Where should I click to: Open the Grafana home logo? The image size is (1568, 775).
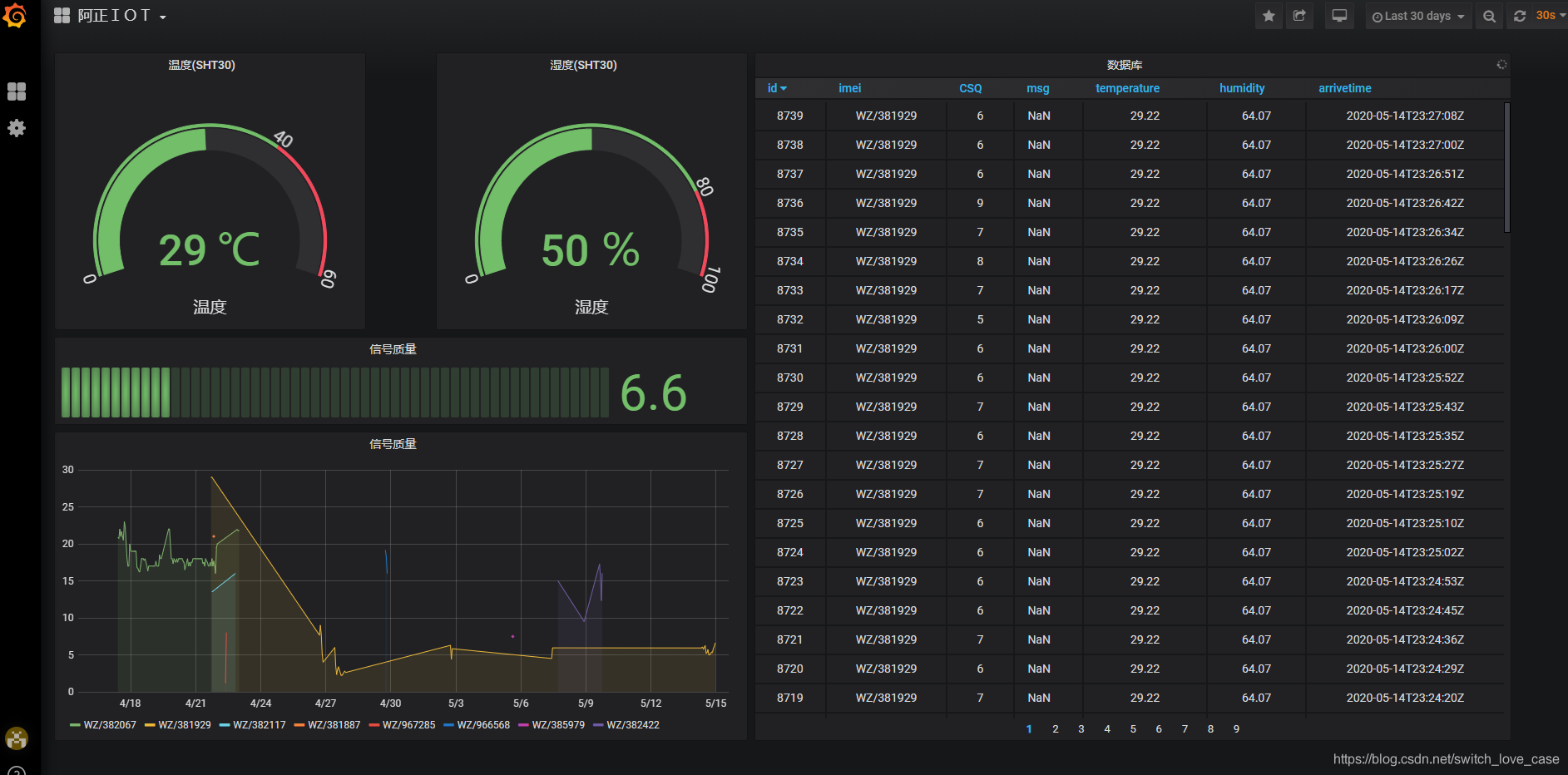(x=16, y=15)
